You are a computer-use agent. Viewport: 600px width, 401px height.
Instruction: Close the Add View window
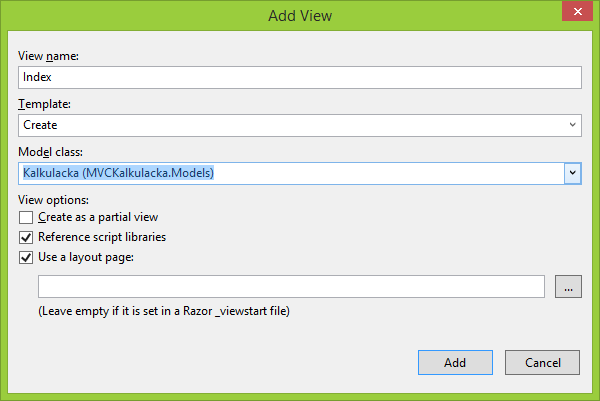[577, 11]
